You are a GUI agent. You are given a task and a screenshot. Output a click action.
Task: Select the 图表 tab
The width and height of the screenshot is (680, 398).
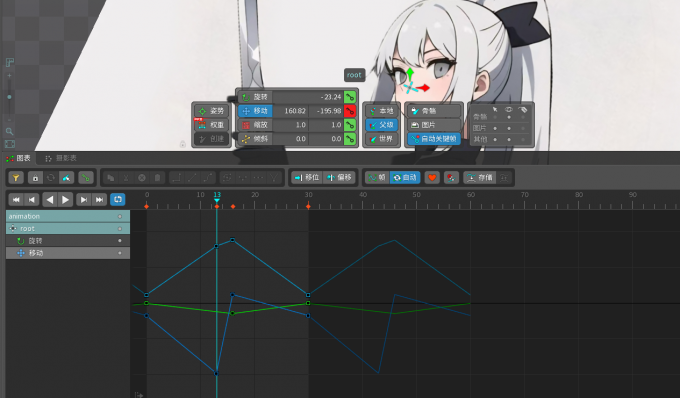tap(19, 158)
